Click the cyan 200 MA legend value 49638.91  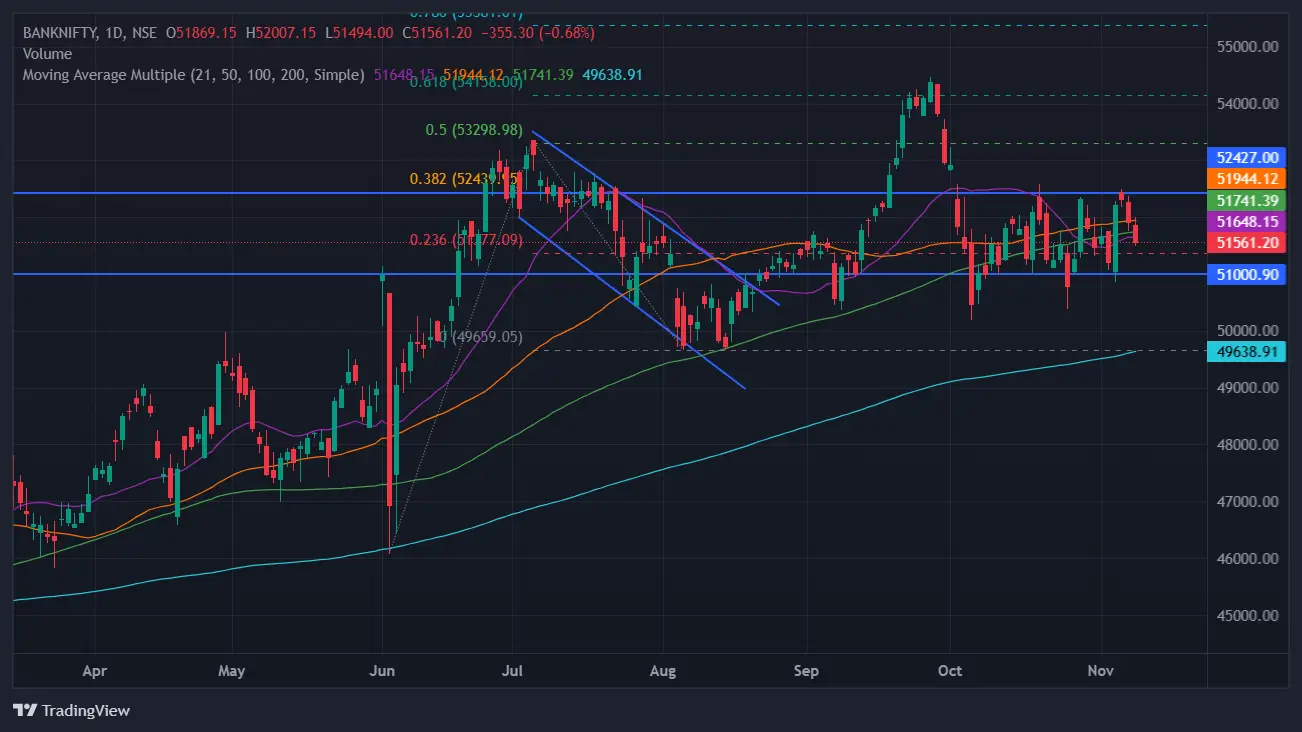point(611,75)
